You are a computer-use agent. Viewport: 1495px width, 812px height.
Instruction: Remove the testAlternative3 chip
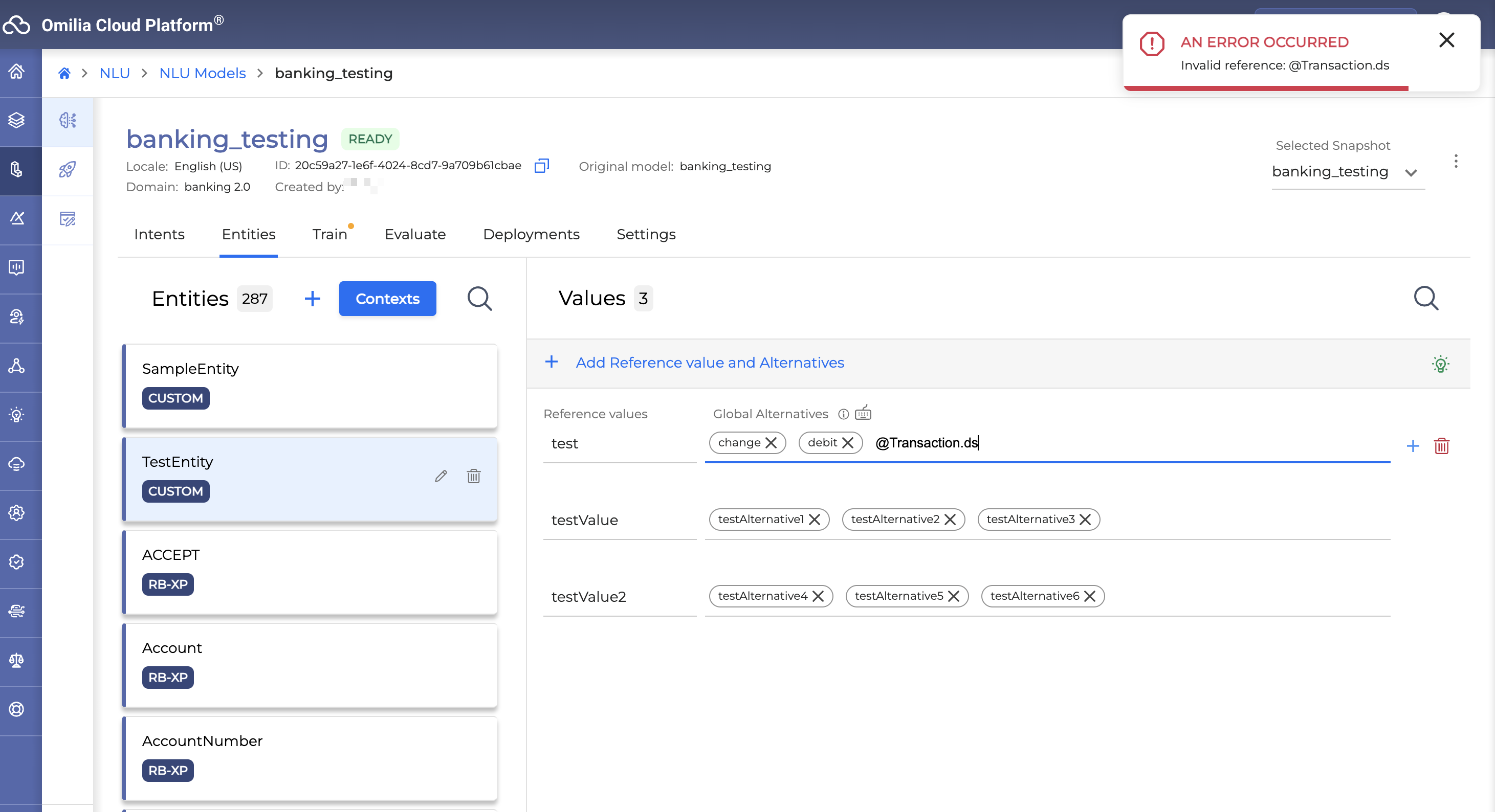(1085, 520)
